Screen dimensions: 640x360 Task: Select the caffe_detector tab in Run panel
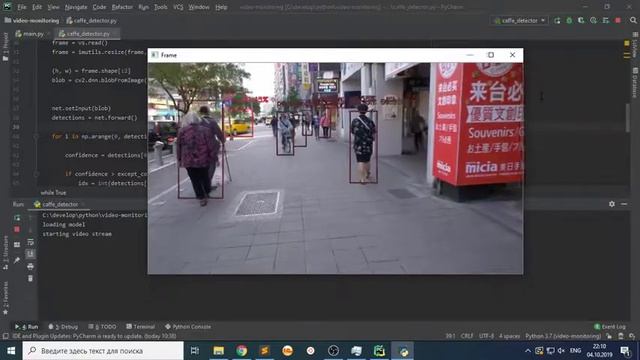tap(58, 204)
